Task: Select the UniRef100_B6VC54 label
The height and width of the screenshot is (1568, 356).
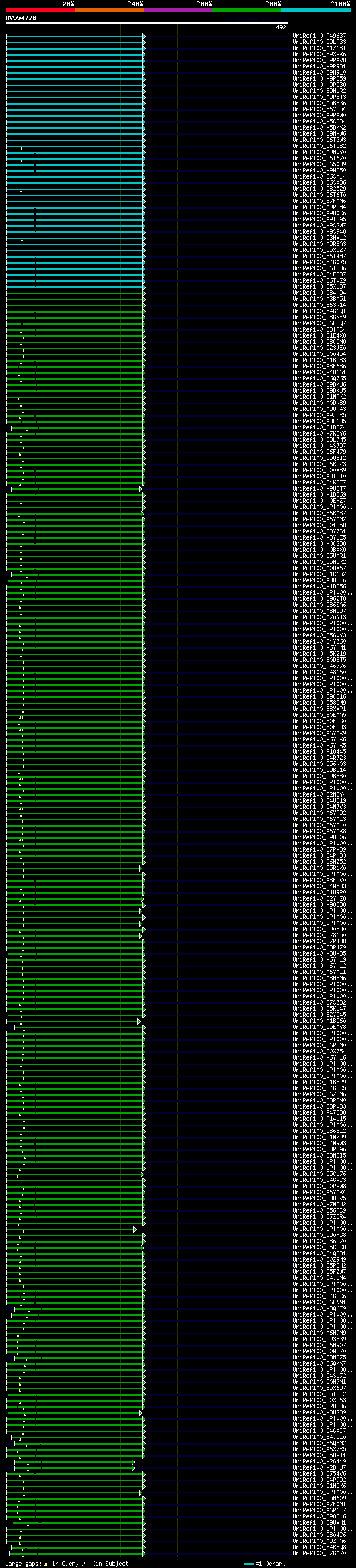Action: coord(319,109)
